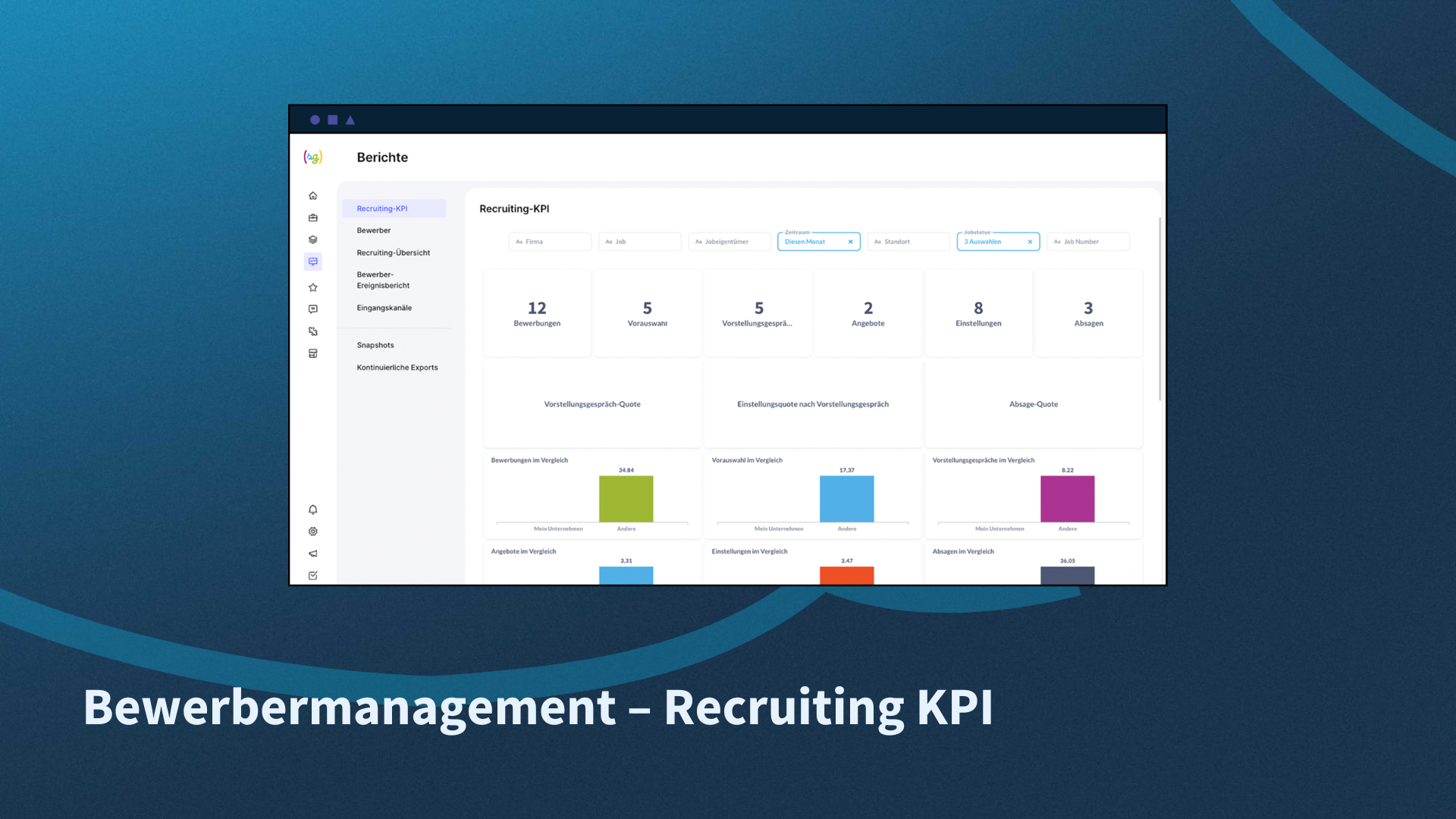
Task: Open the notification bell icon
Action: coord(312,510)
